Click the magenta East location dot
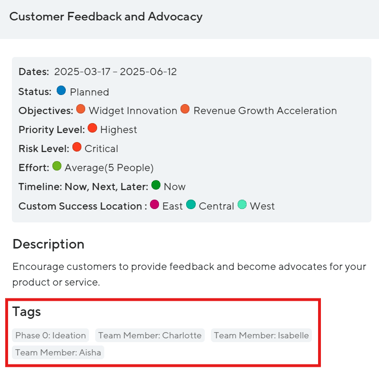 pos(154,204)
